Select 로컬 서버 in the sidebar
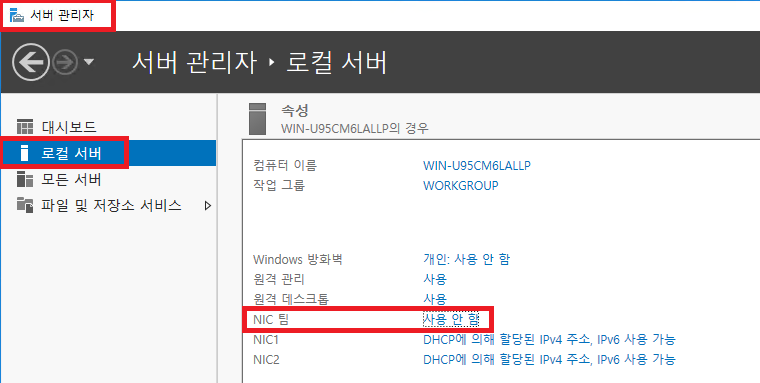This screenshot has height=383, width=760. 109,153
